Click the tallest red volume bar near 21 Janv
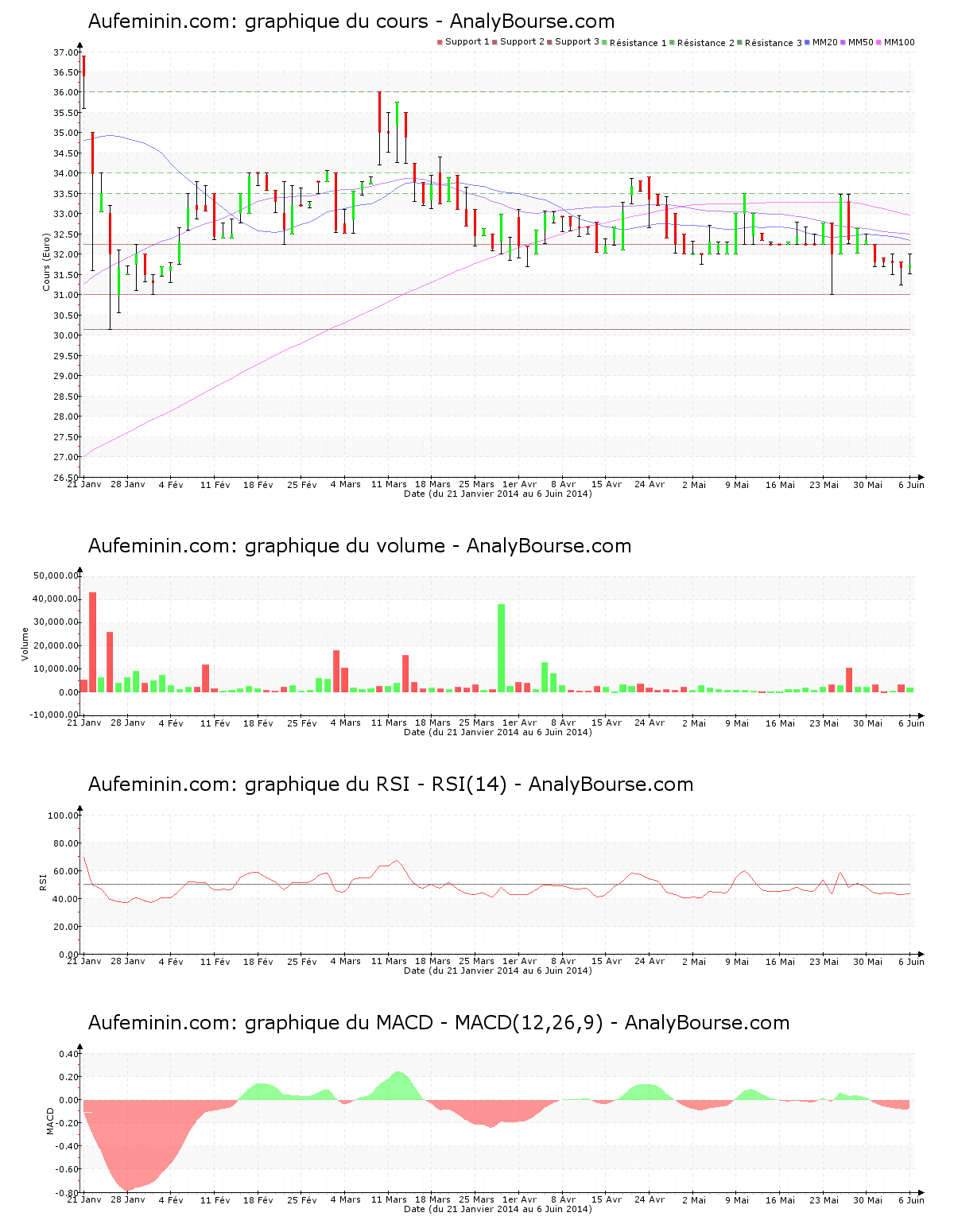Image resolution: width=954 pixels, height=1232 pixels. [92, 642]
